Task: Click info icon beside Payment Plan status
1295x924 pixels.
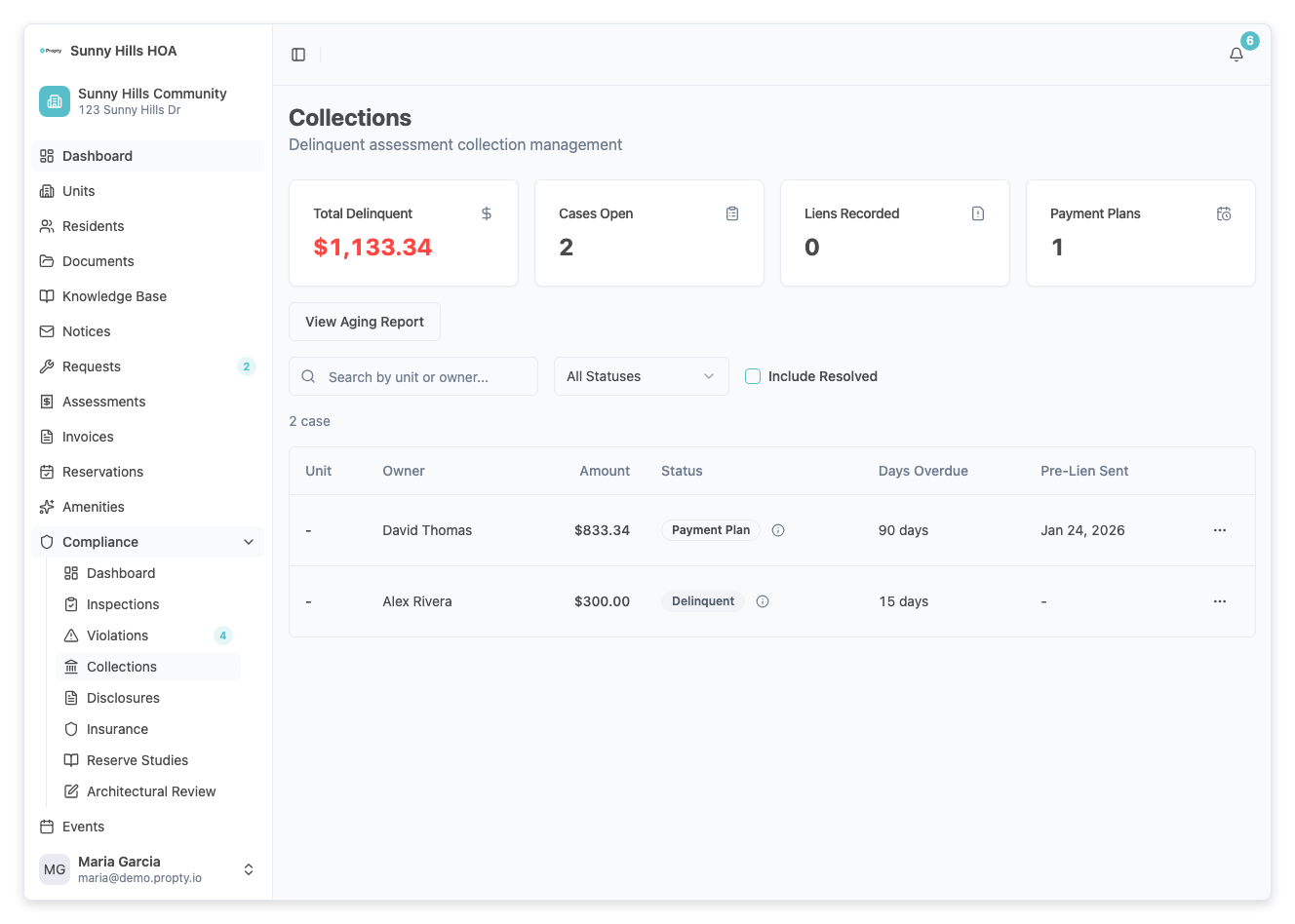Action: [778, 530]
